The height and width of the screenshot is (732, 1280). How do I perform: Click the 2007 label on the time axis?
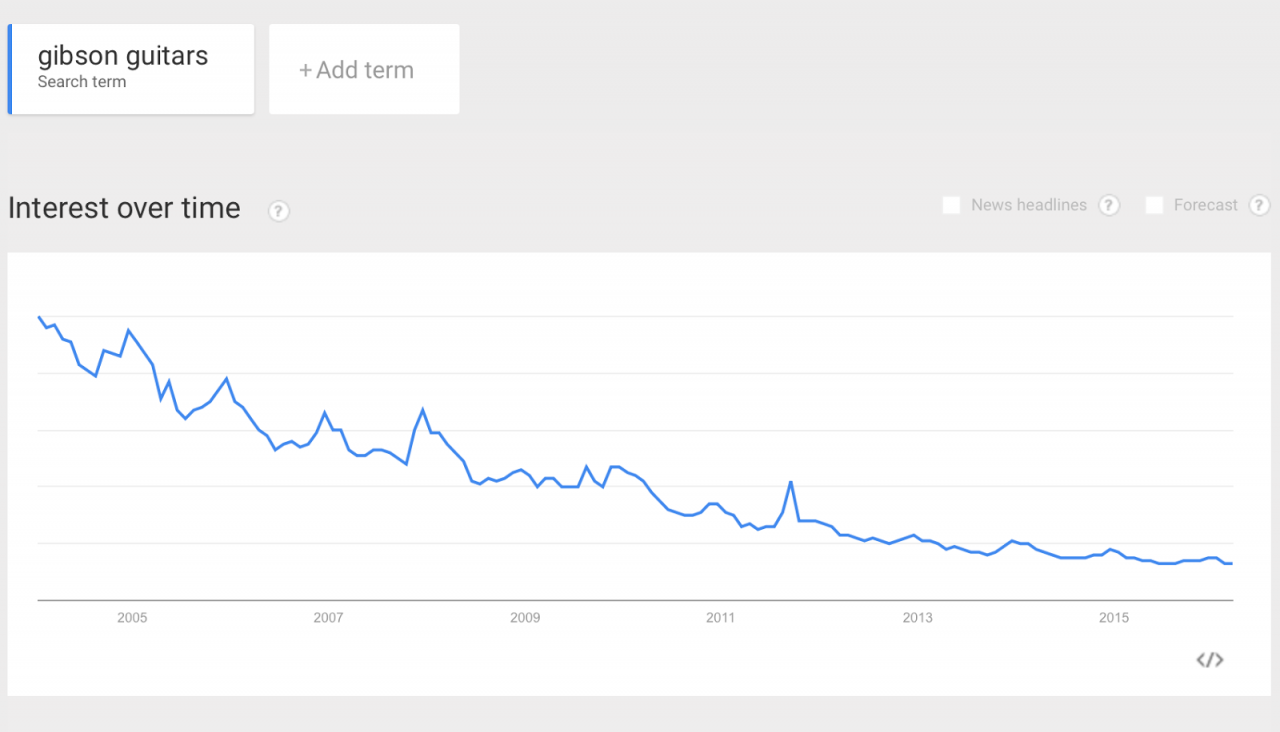pos(328,618)
